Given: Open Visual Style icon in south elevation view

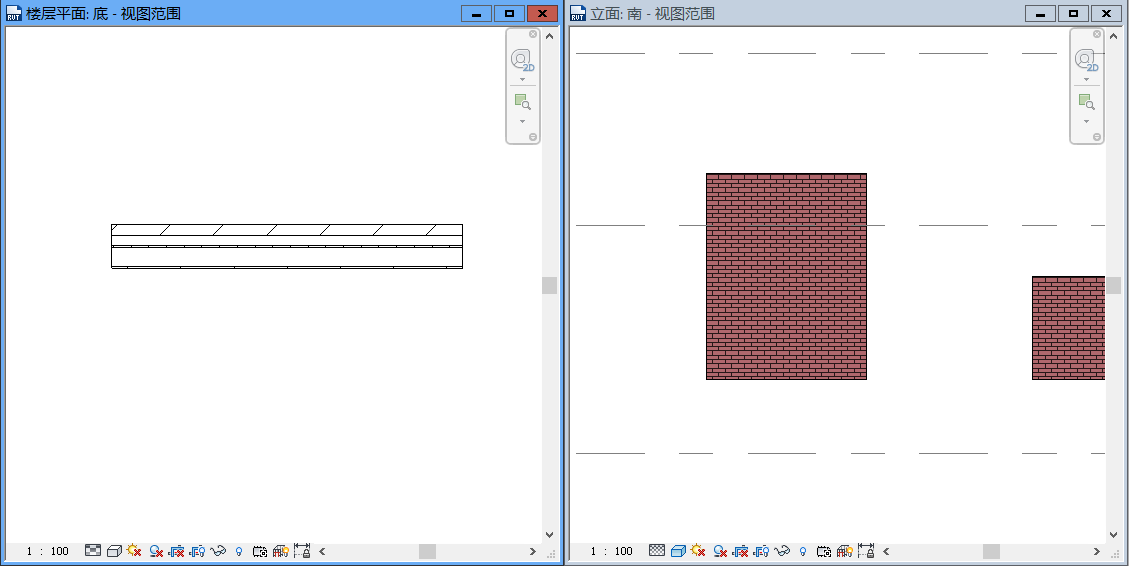Looking at the screenshot, I should pyautogui.click(x=678, y=551).
